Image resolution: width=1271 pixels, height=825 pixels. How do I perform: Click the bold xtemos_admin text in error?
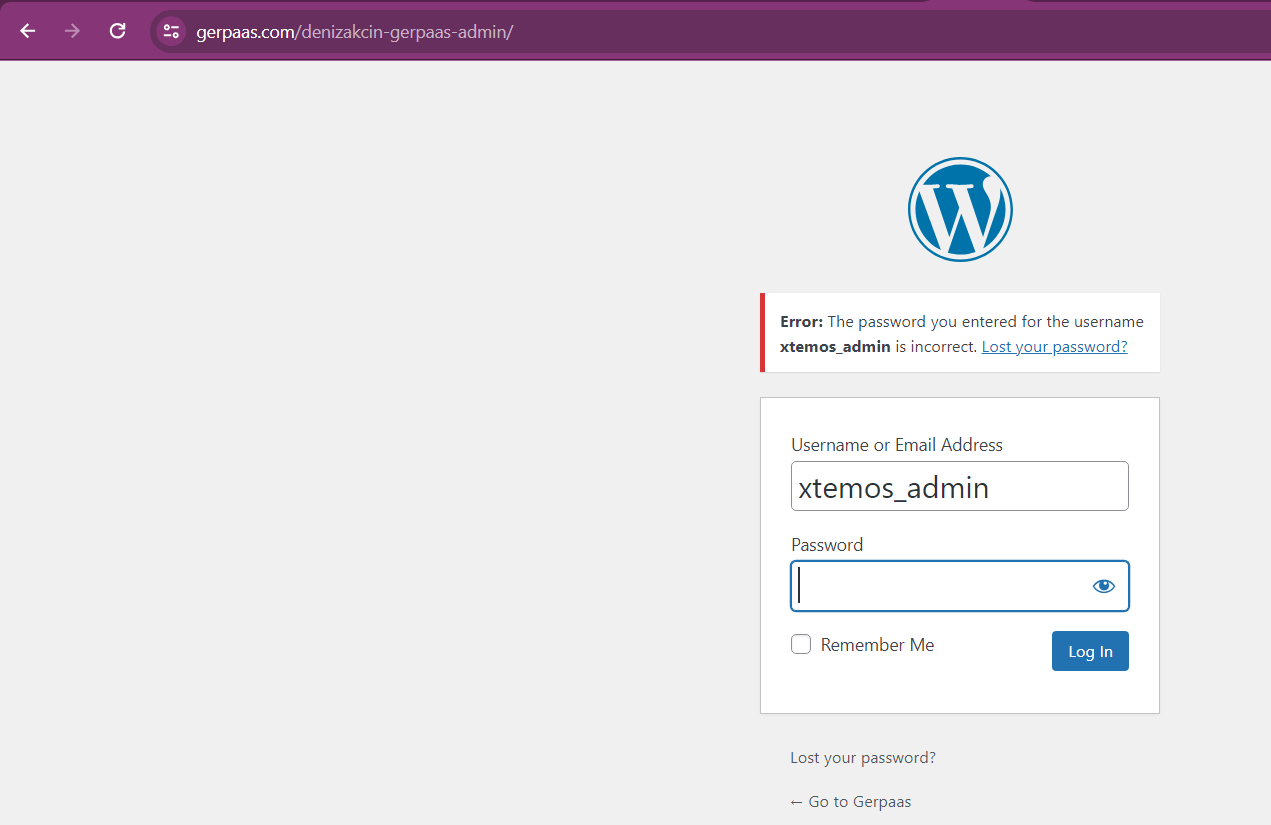835,347
